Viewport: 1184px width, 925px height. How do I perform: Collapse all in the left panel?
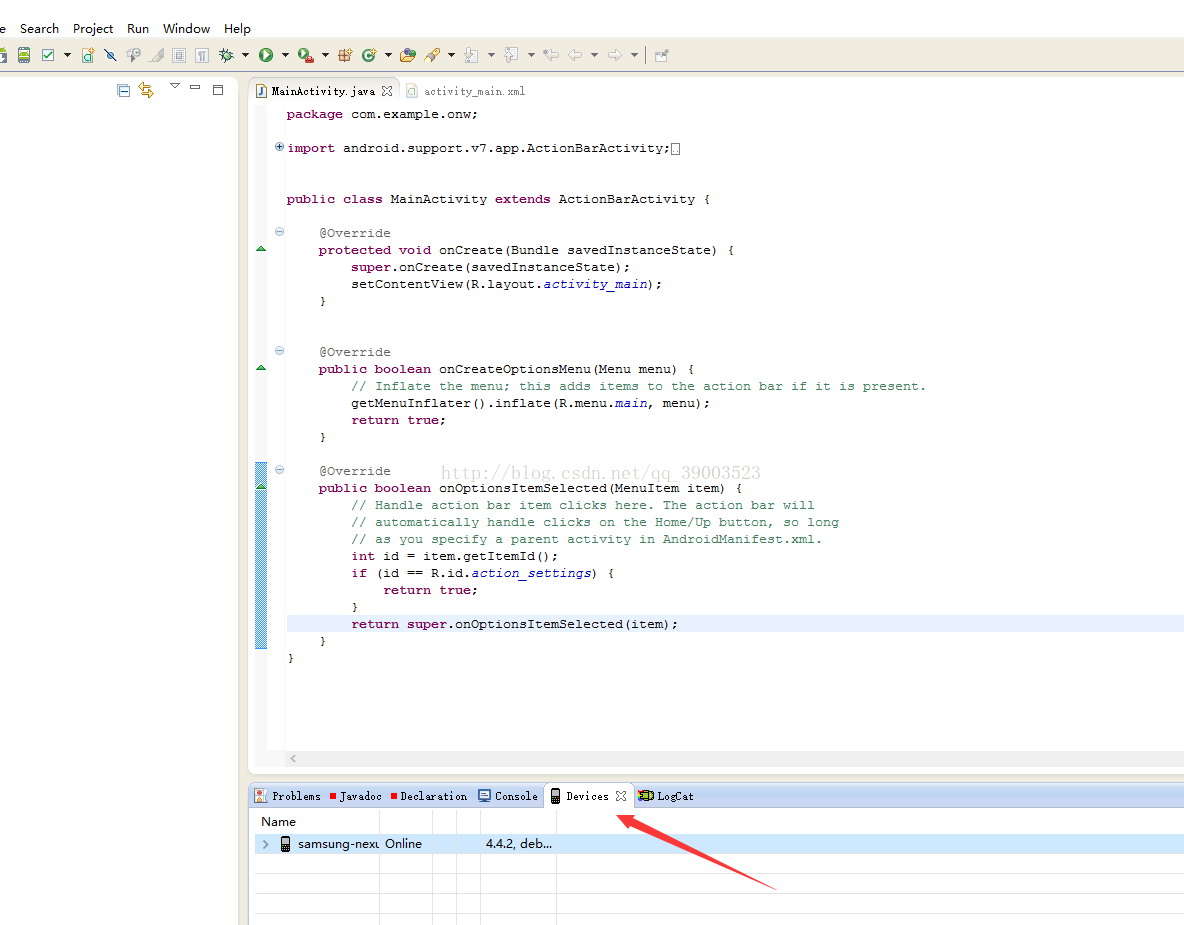[x=124, y=91]
